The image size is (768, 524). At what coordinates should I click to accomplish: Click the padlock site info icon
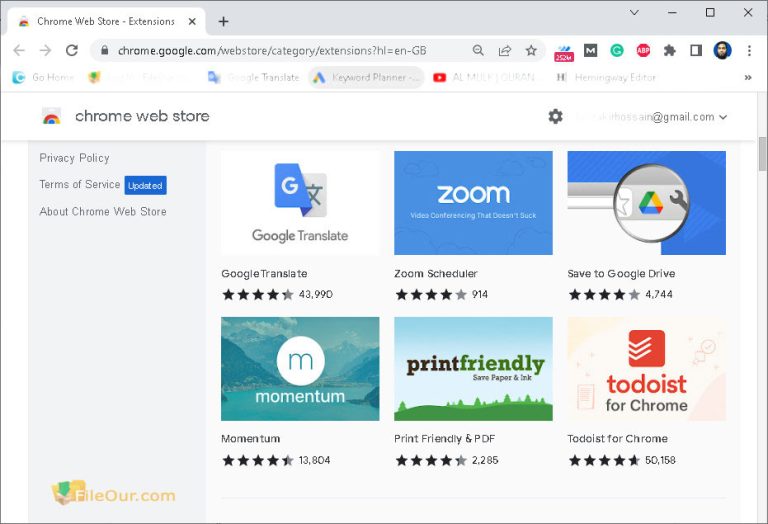coord(104,50)
